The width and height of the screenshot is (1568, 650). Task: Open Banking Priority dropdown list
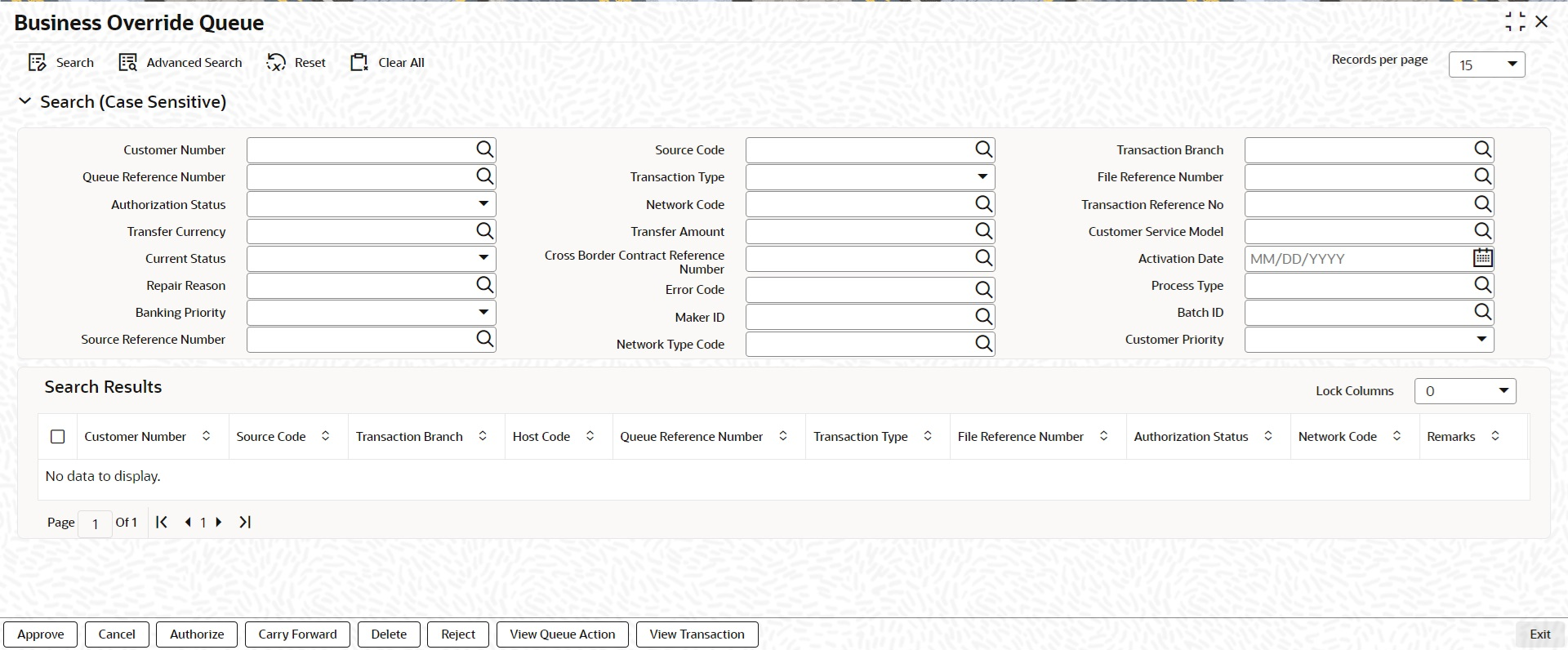point(484,312)
